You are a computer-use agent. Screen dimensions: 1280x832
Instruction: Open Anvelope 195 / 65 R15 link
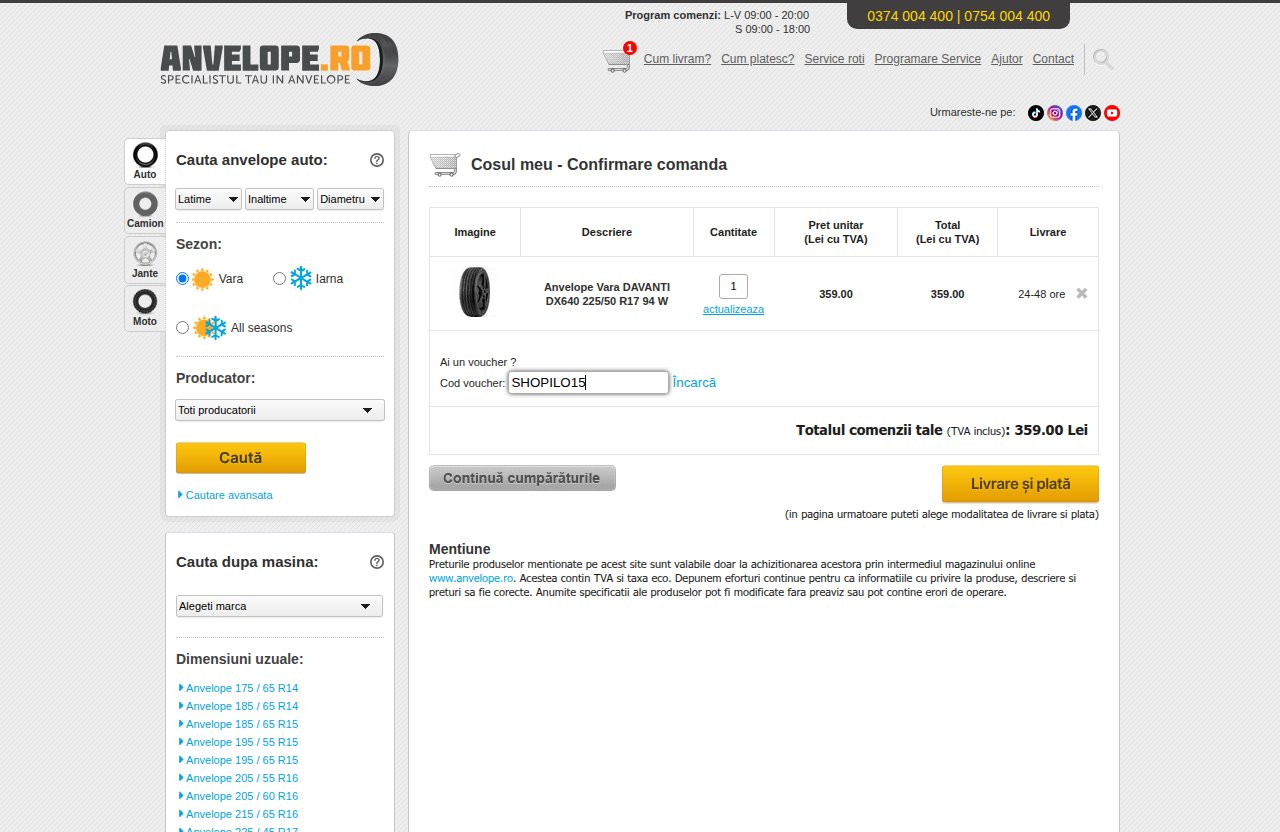coord(242,760)
